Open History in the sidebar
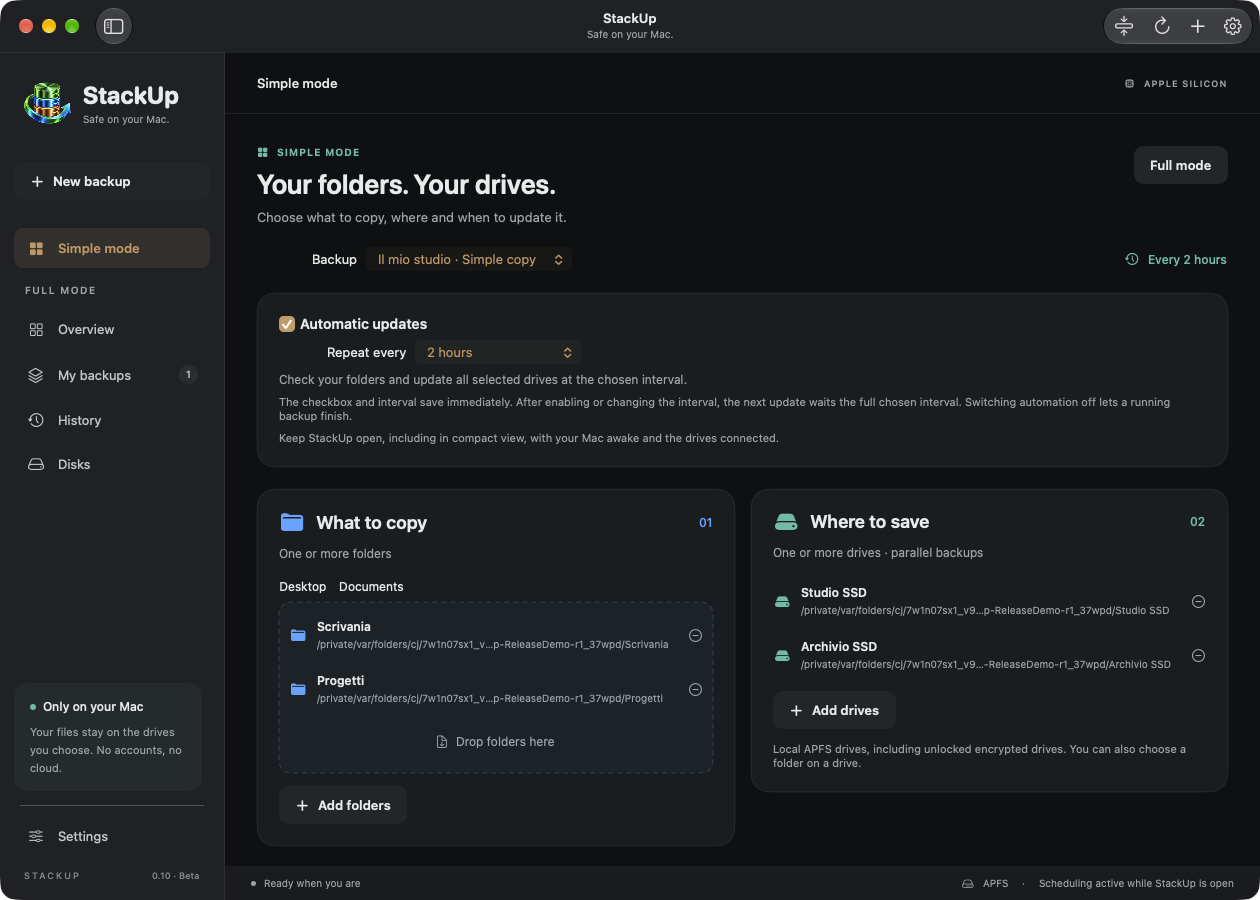 click(112, 420)
